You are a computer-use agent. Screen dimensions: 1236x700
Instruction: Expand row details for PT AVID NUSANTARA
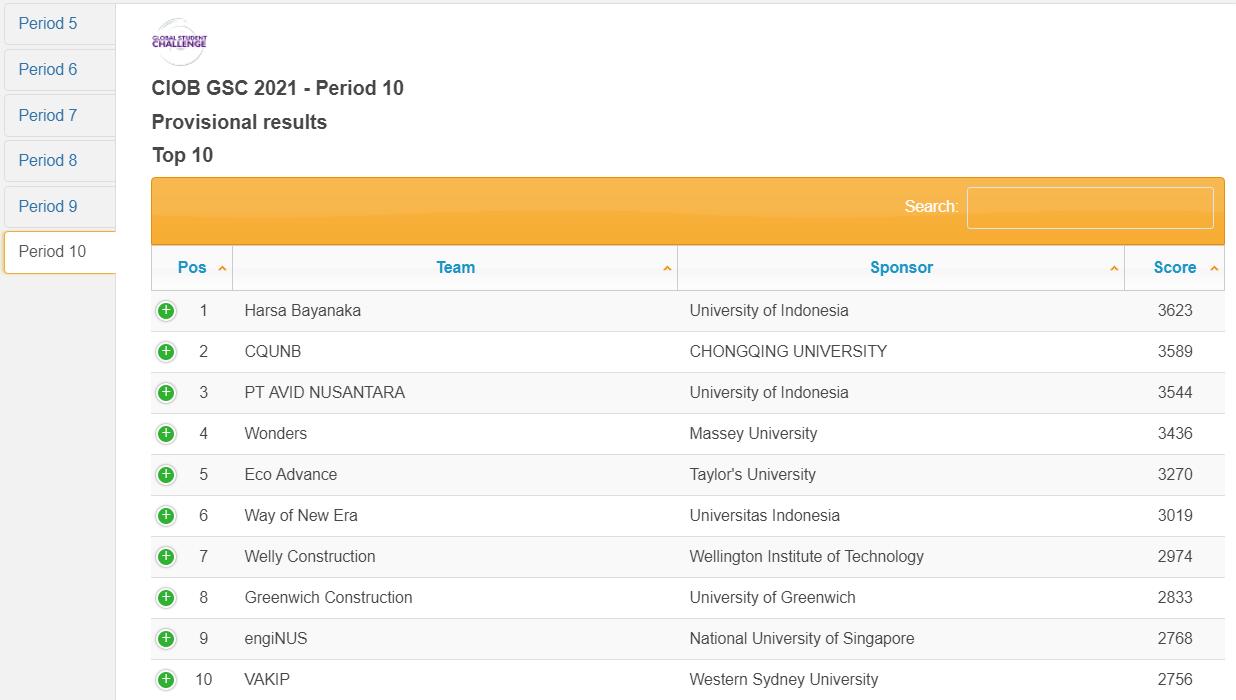click(166, 393)
